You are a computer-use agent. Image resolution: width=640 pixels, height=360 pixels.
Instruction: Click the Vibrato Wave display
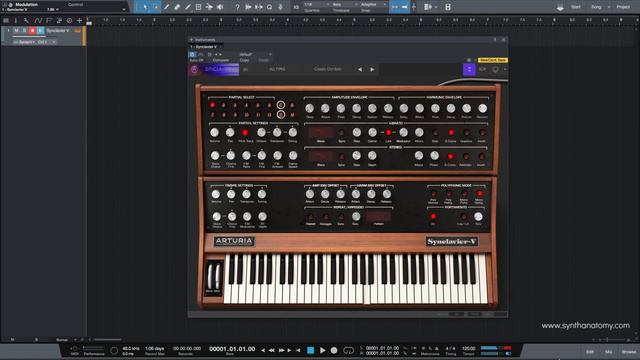321,133
